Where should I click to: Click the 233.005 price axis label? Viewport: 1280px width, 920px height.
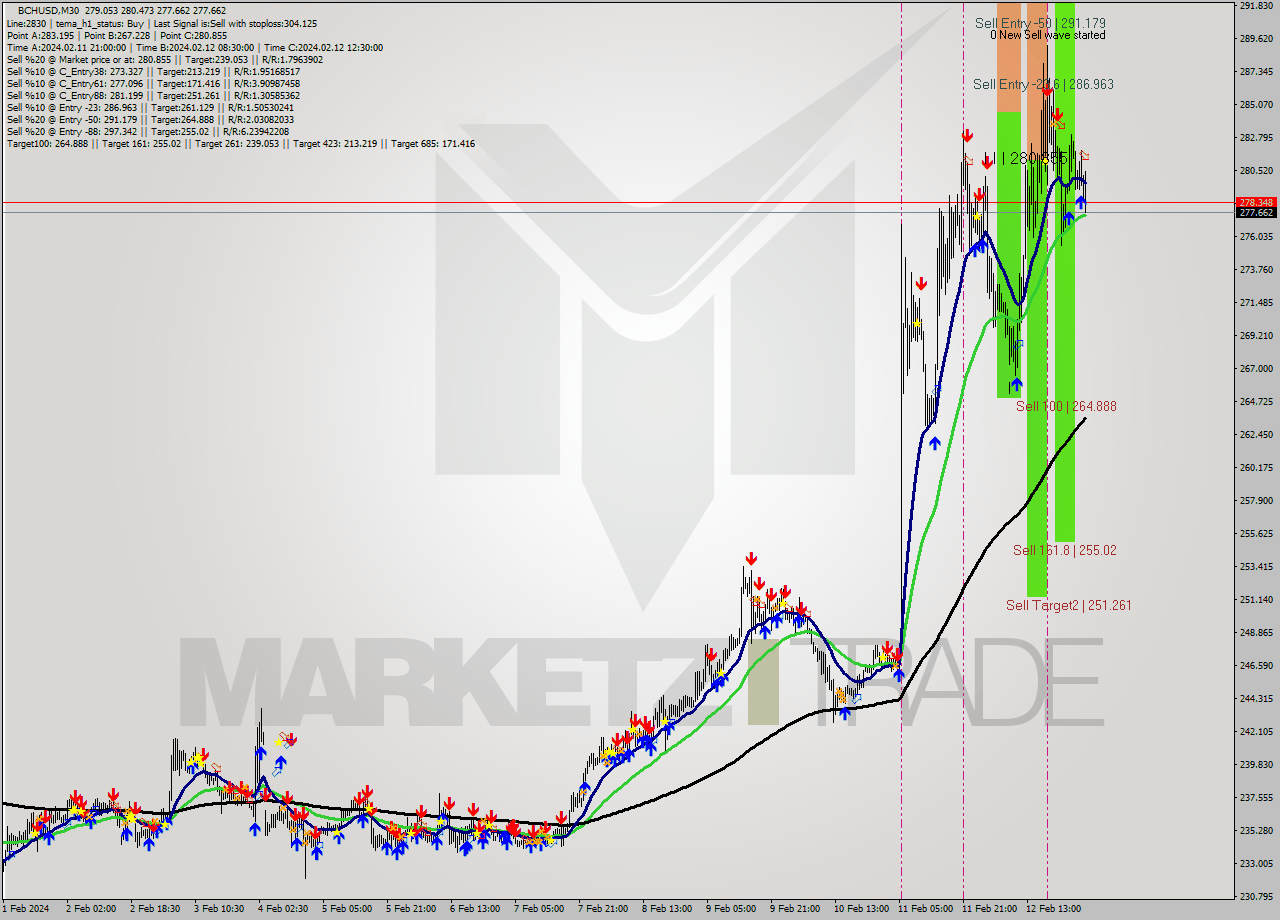[x=1256, y=863]
